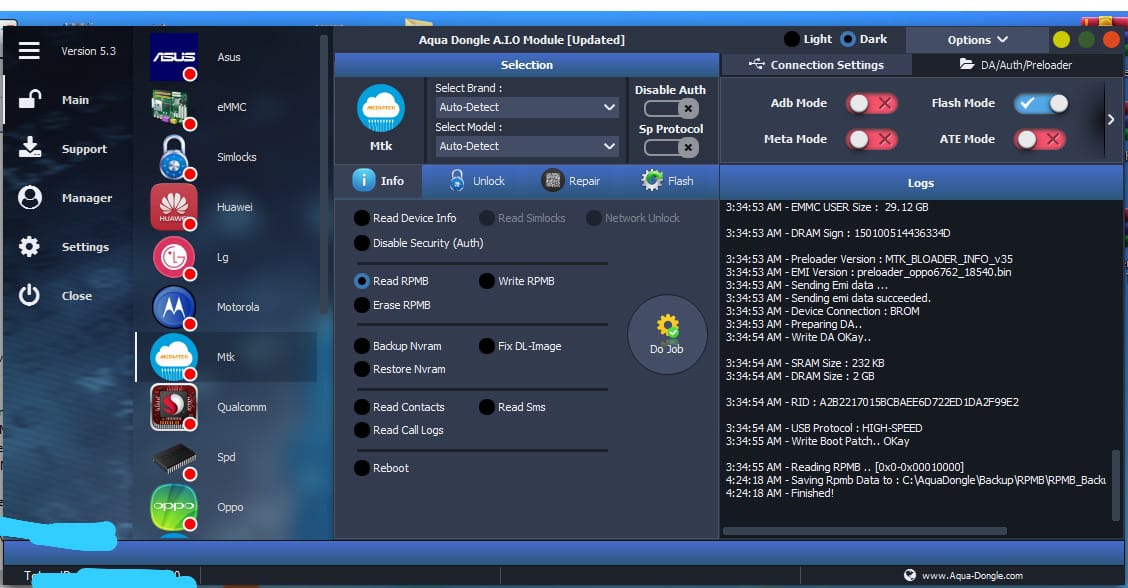This screenshot has width=1128, height=588.
Task: Click the Info tab blue icon
Action: pos(363,180)
